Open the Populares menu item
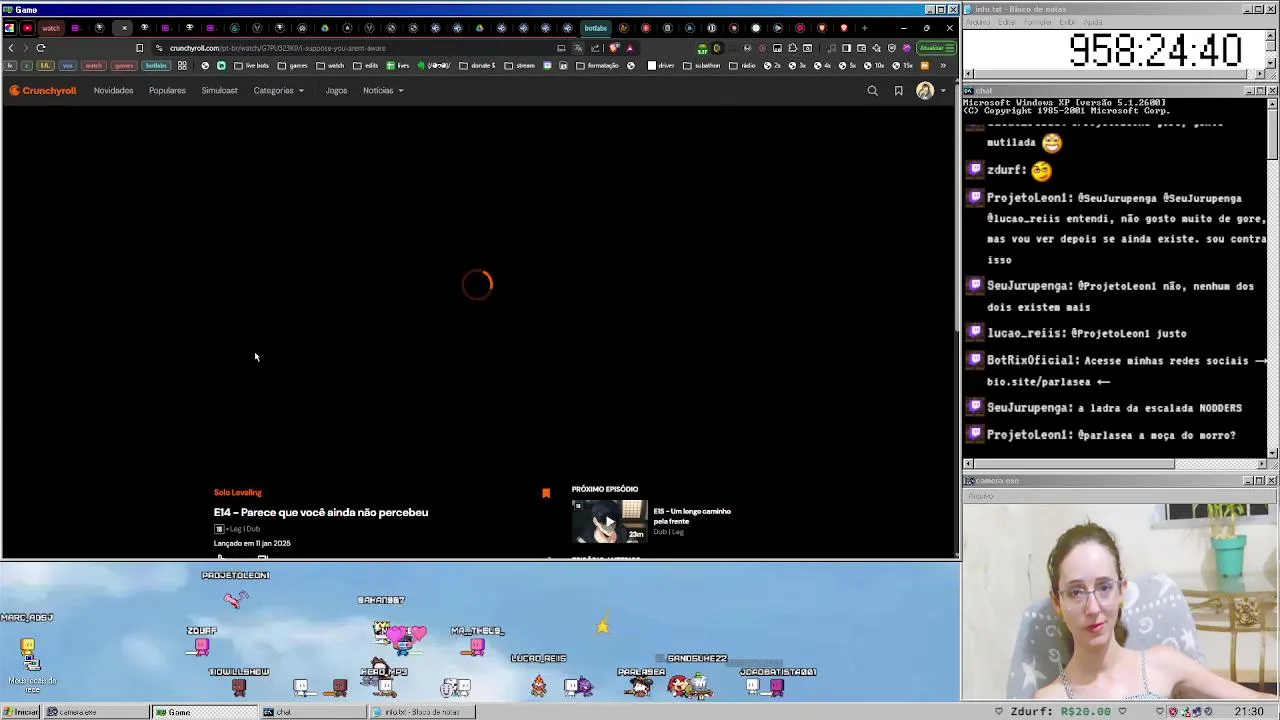The image size is (1280, 720). coord(167,91)
